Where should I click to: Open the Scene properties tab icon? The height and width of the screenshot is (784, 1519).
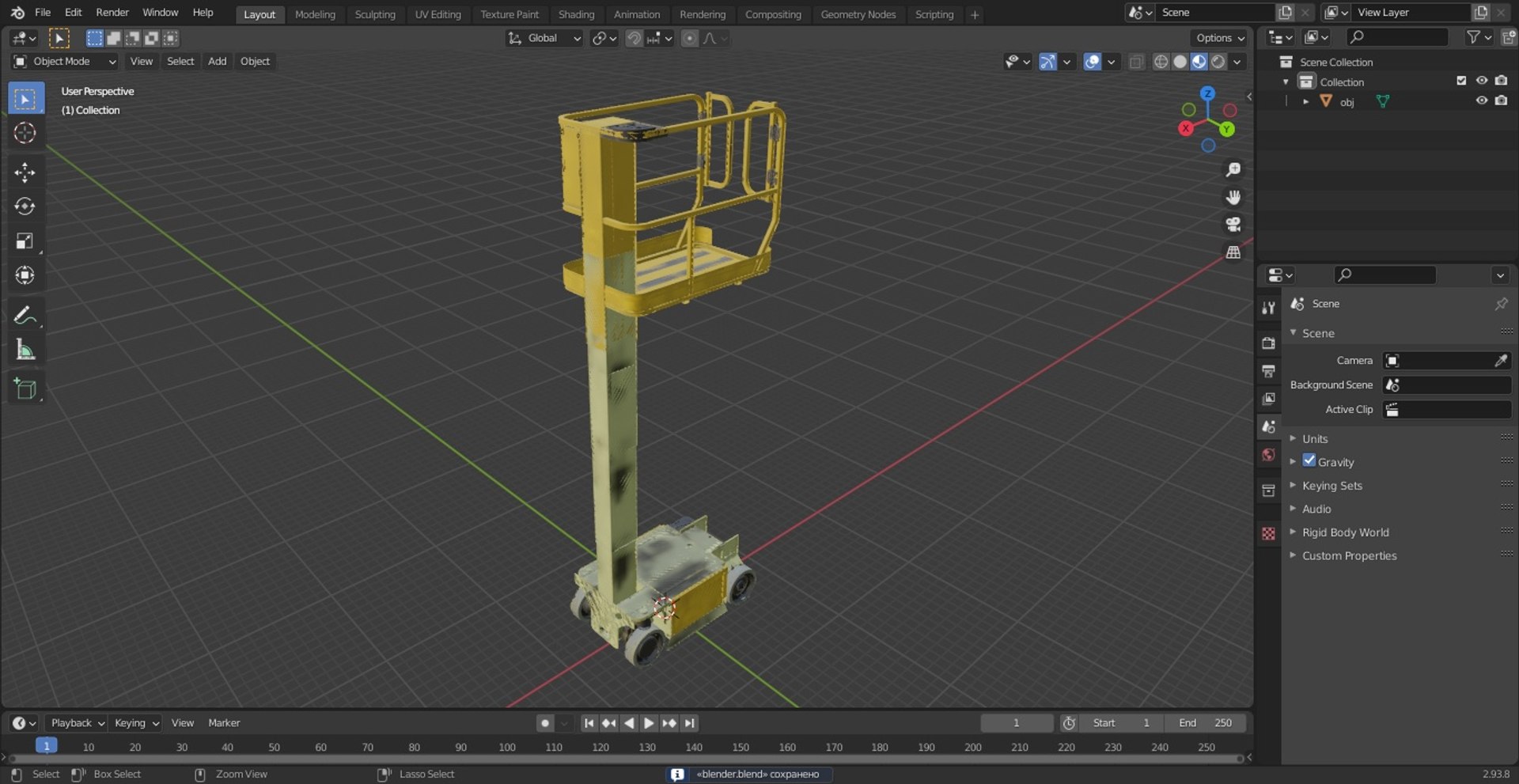pos(1268,426)
